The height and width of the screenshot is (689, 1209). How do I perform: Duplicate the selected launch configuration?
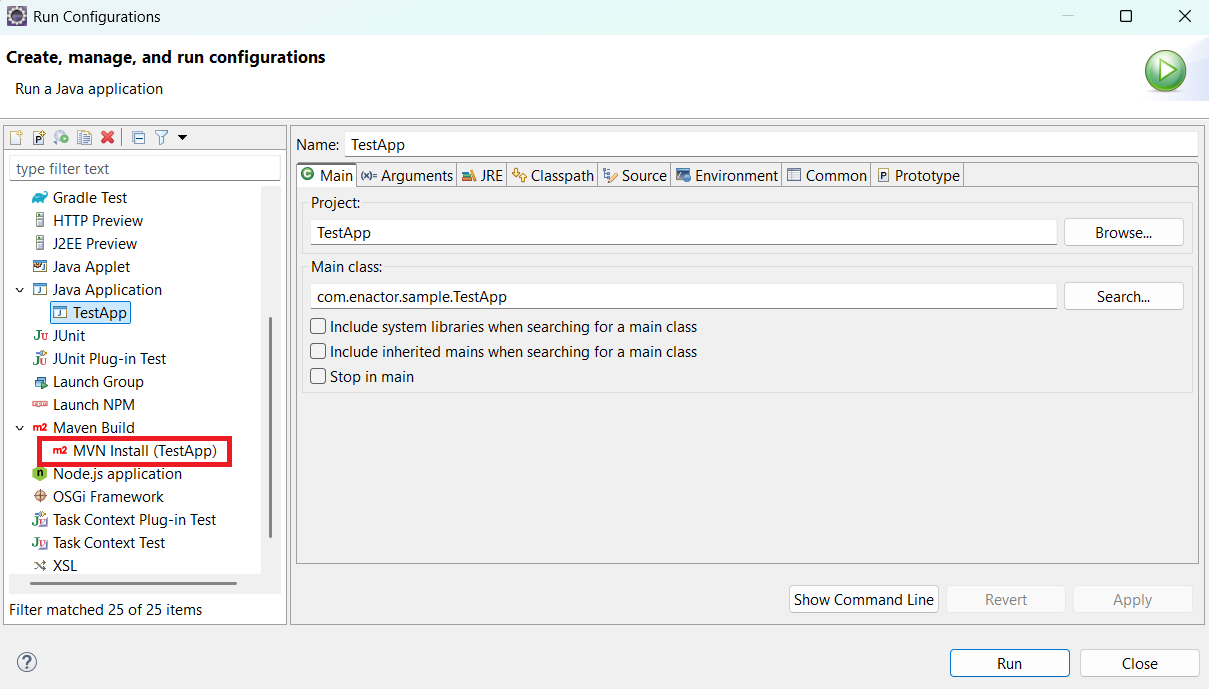(85, 137)
